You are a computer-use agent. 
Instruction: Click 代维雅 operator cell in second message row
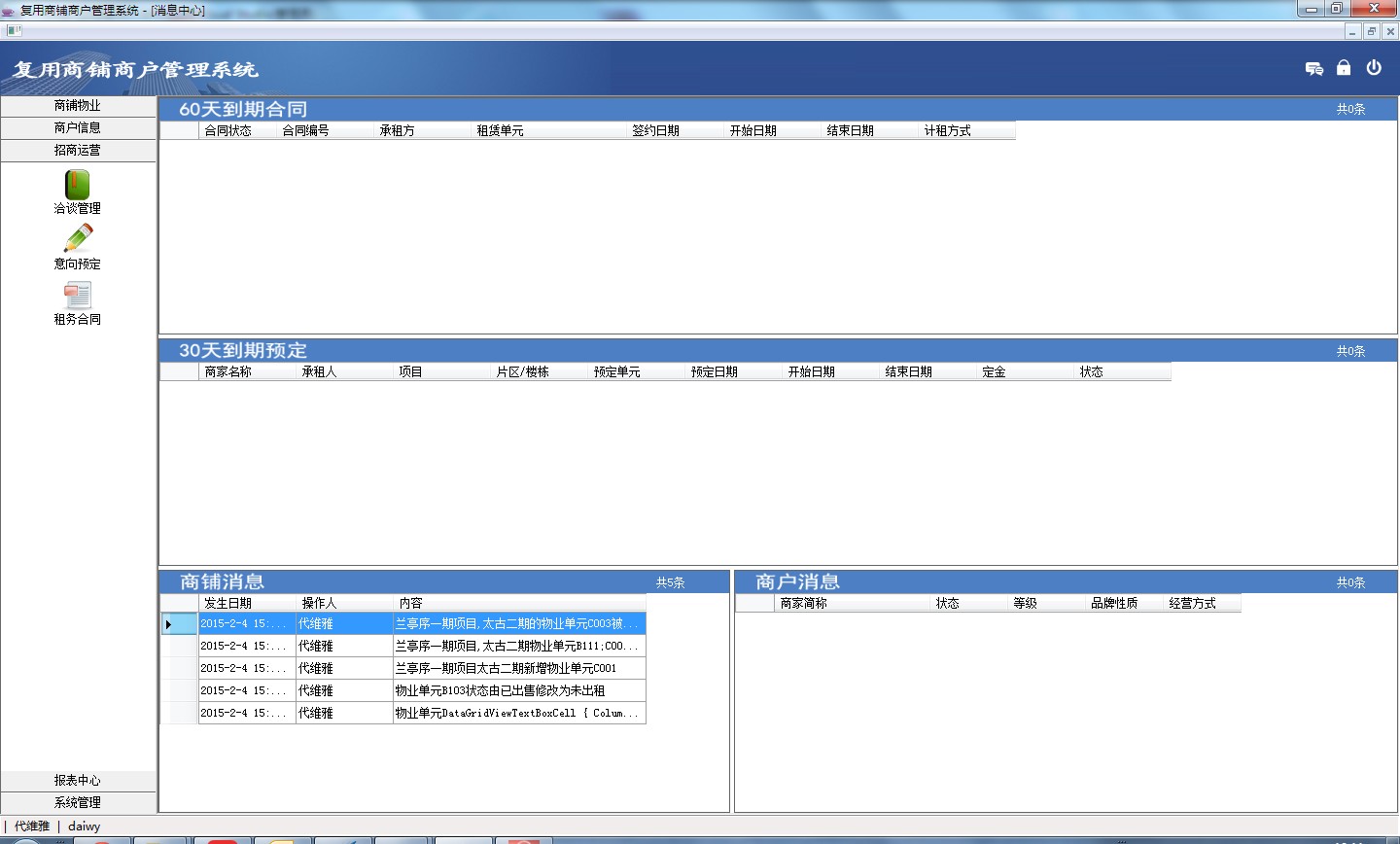pos(344,646)
